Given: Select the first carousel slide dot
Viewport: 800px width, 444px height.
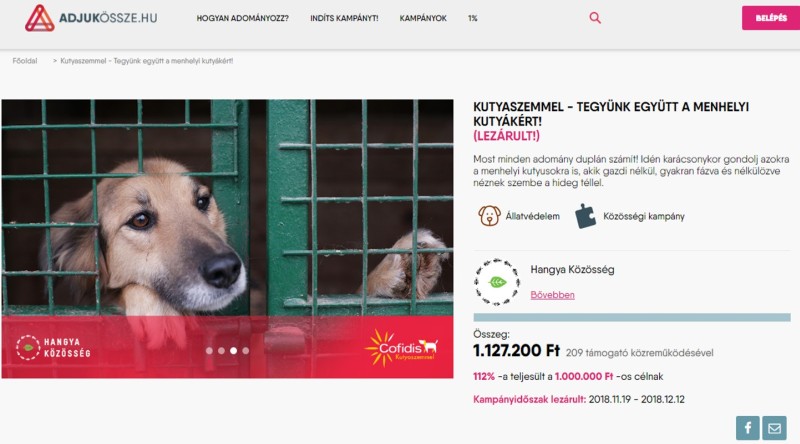Looking at the screenshot, I should (209, 351).
